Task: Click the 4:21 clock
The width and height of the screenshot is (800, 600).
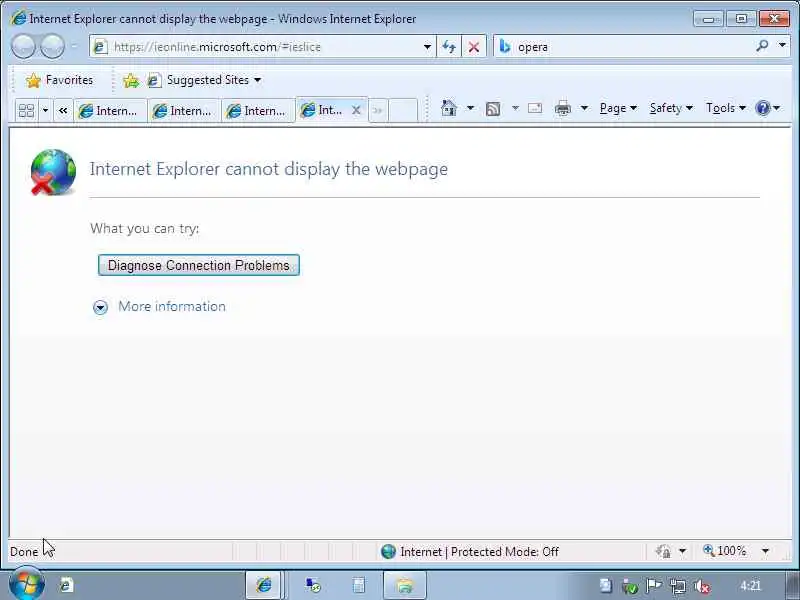Action: pos(750,585)
